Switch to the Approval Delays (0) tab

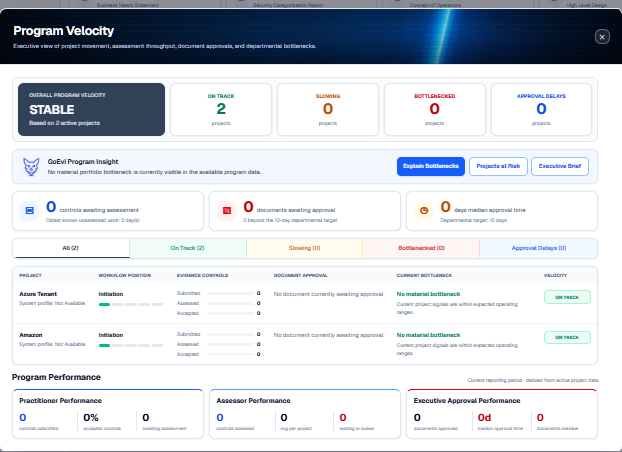pos(539,248)
